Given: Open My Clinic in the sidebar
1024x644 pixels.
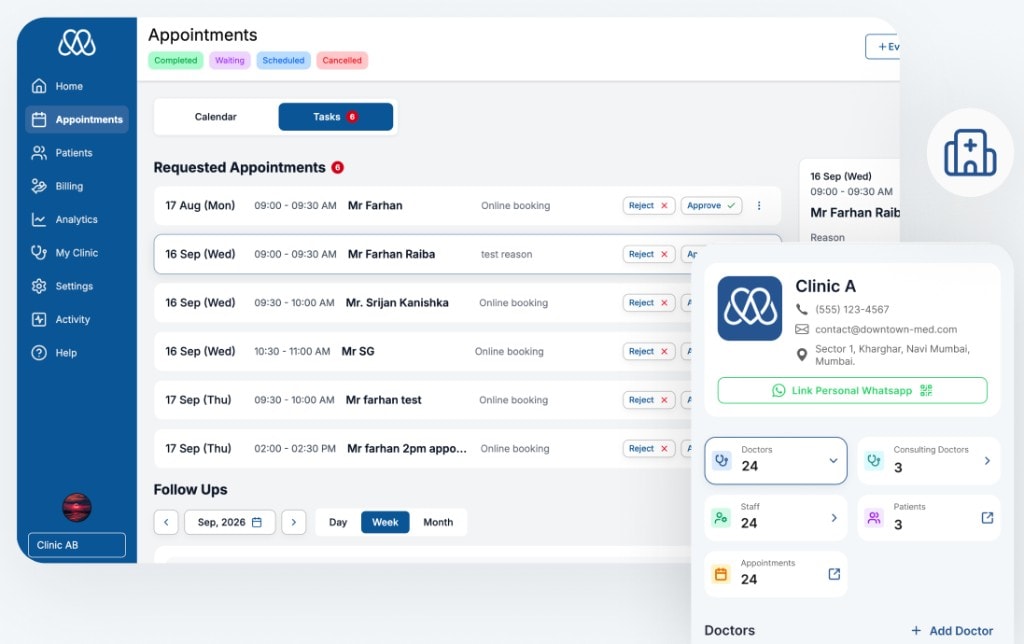Looking at the screenshot, I should coord(76,253).
